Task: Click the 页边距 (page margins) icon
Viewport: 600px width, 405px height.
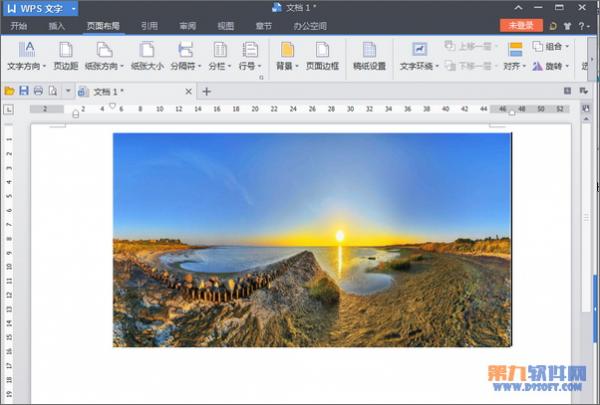Action: [66, 49]
